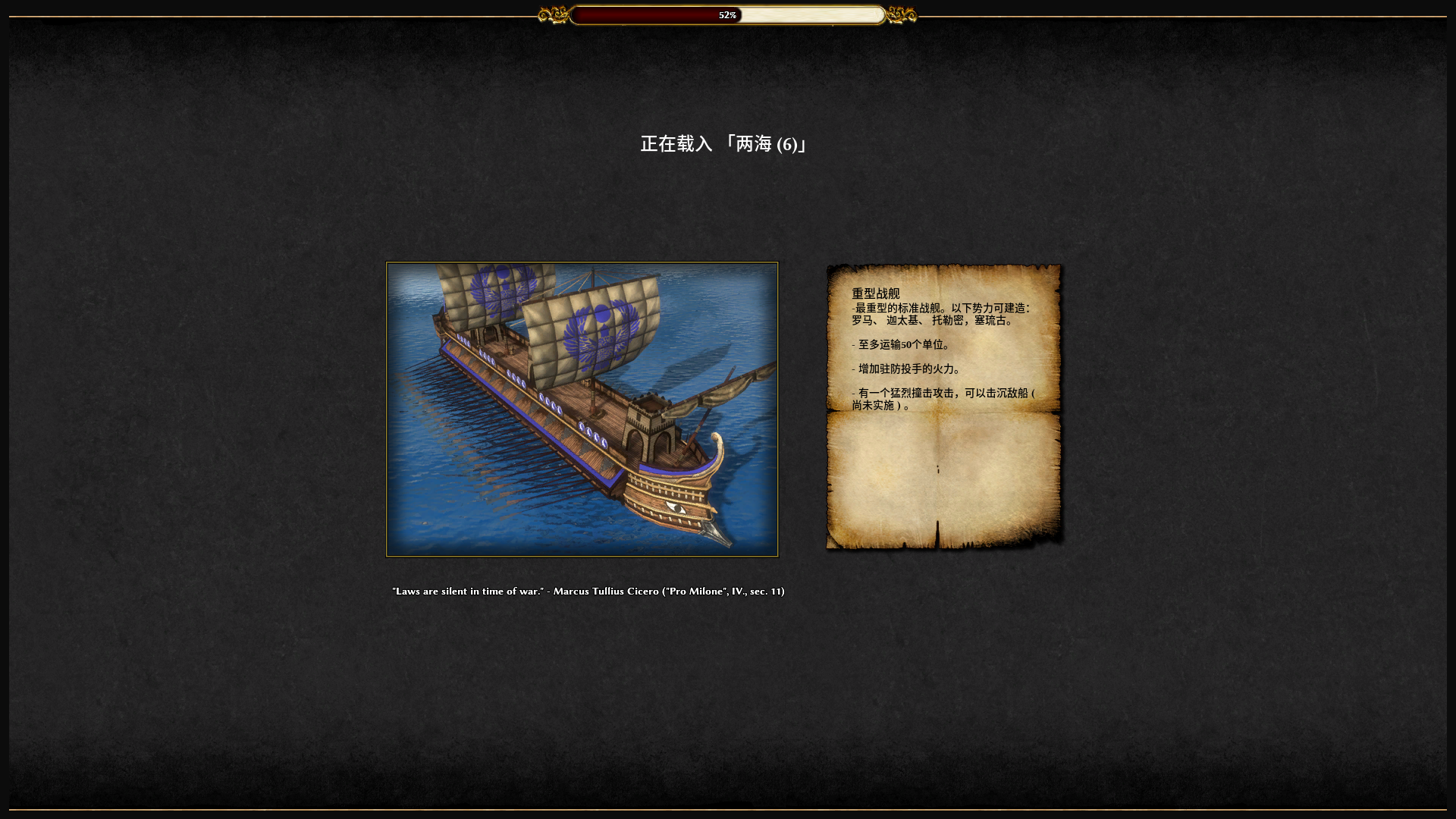Click the tip line 至多运输50个单位
Viewport: 1456px width, 819px height.
(901, 344)
